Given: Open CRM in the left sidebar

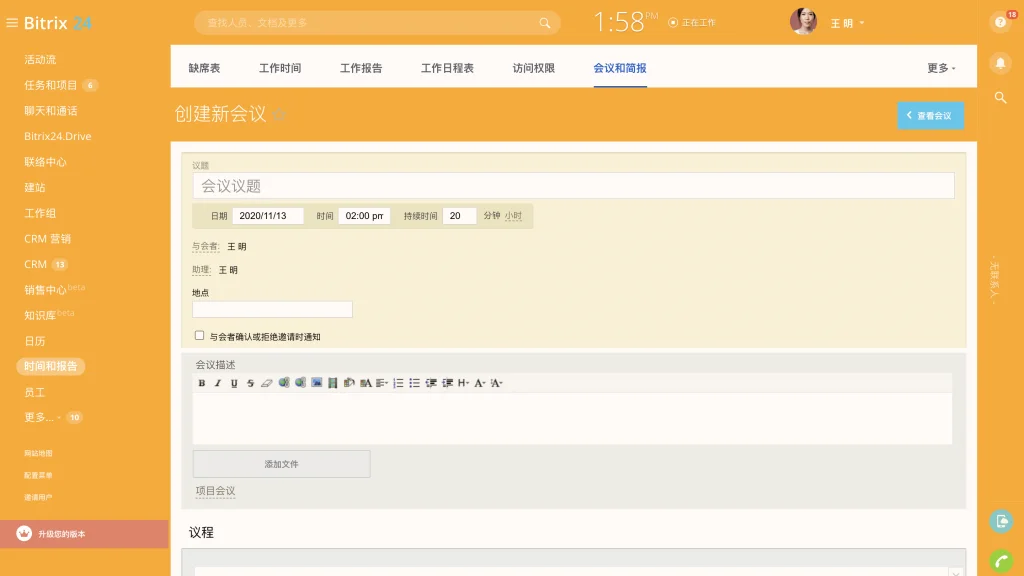Looking at the screenshot, I should pos(35,264).
